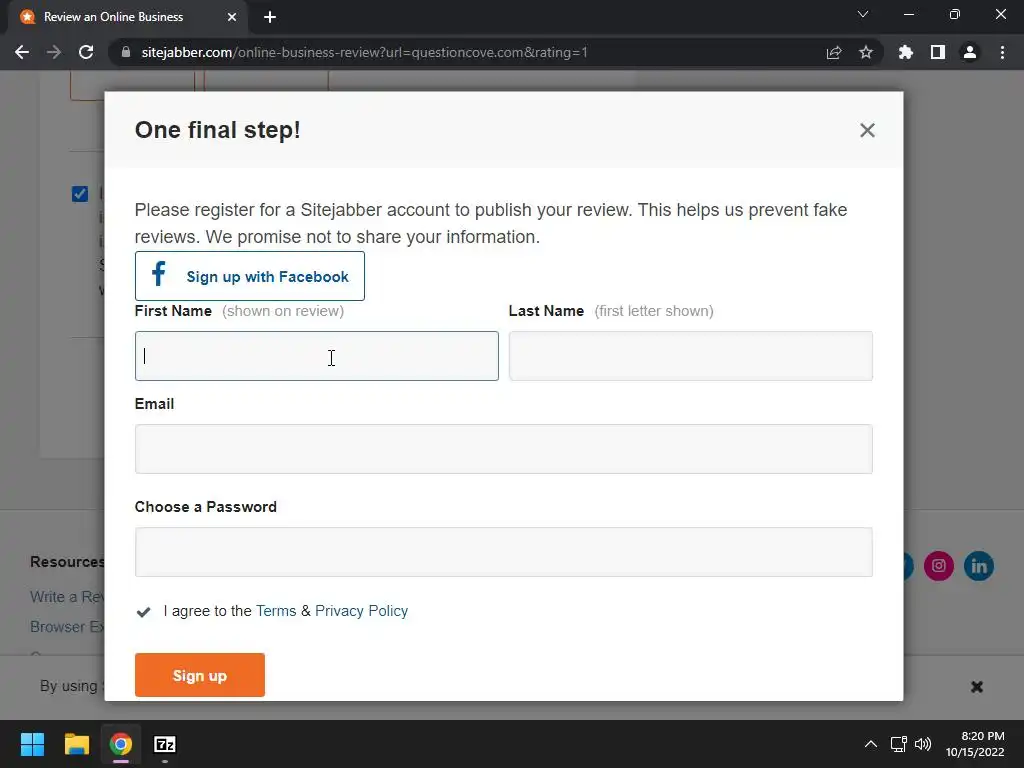Open Instagram social icon
The width and height of the screenshot is (1024, 768).
pos(938,566)
